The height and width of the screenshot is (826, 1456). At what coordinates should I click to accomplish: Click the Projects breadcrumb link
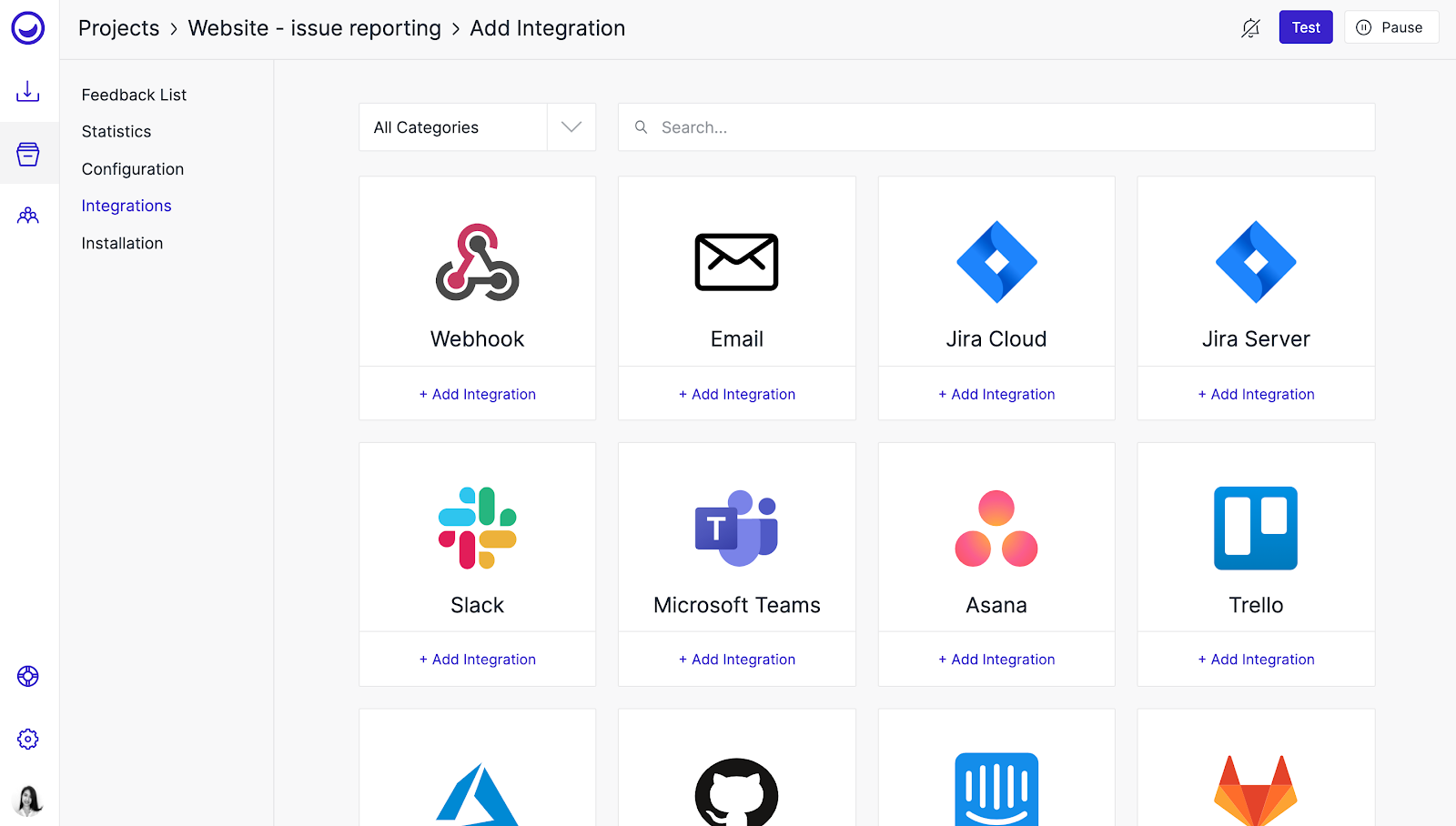point(119,28)
